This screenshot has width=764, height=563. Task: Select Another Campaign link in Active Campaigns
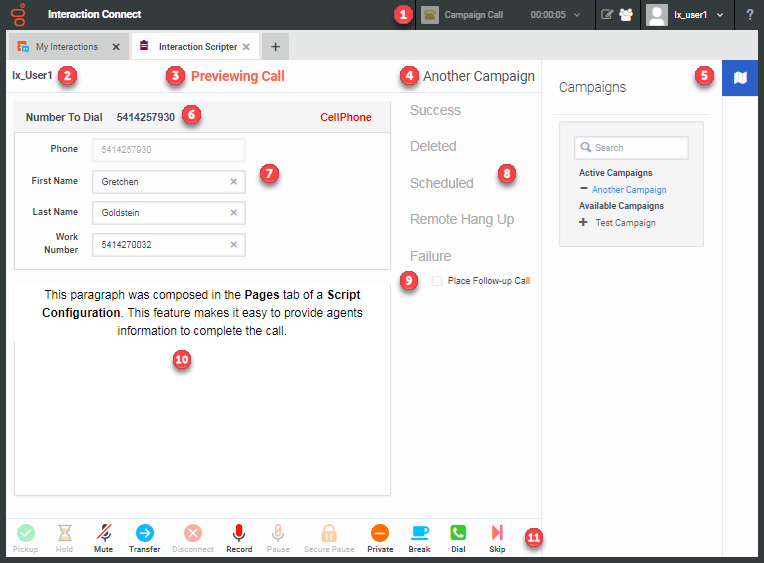[628, 189]
